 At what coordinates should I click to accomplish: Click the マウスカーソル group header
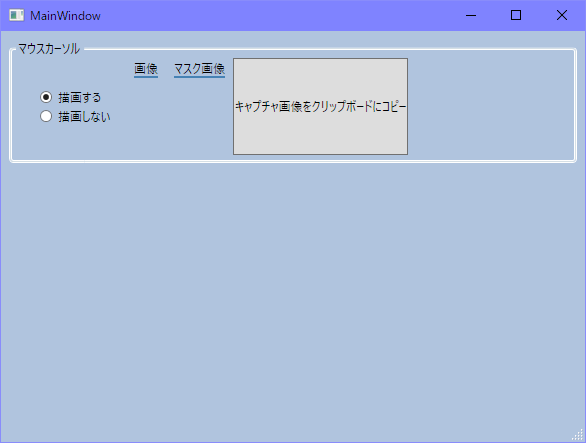click(x=49, y=49)
